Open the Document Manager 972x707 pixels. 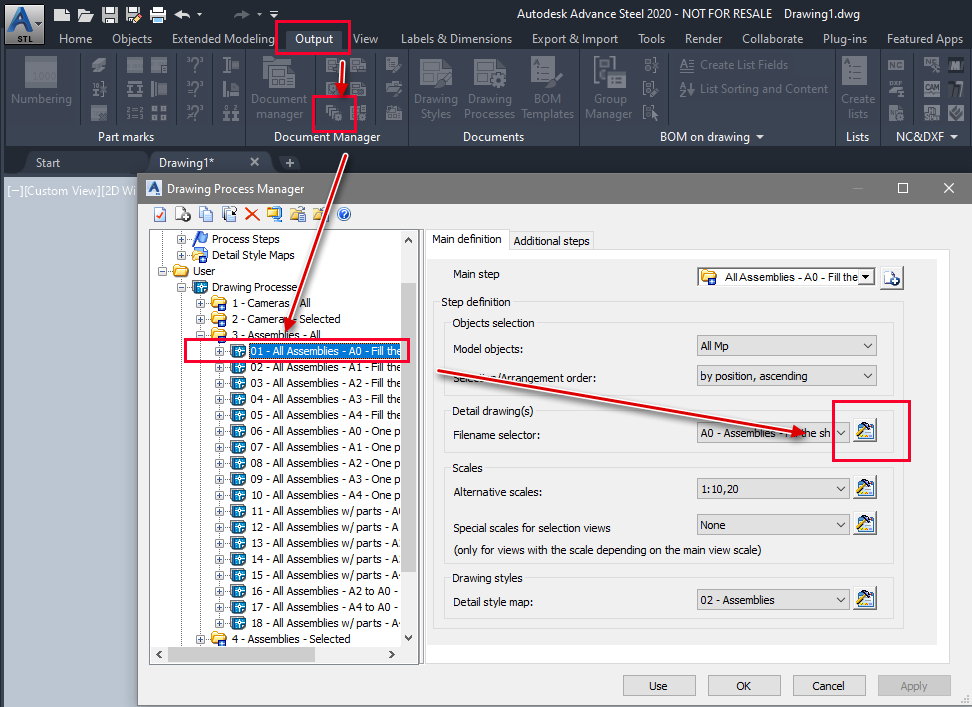[x=278, y=88]
